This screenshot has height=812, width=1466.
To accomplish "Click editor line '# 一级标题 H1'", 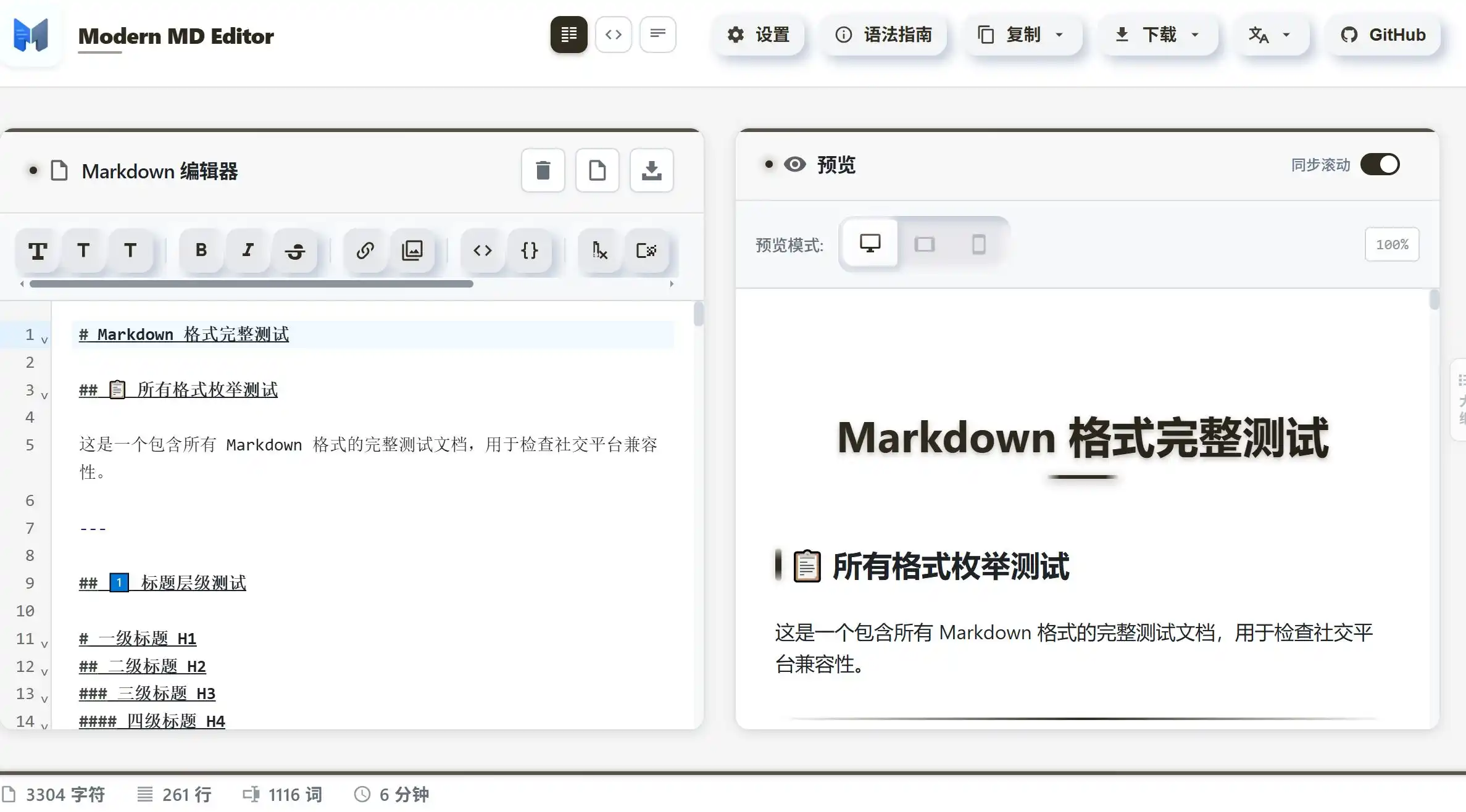I will pos(138,639).
